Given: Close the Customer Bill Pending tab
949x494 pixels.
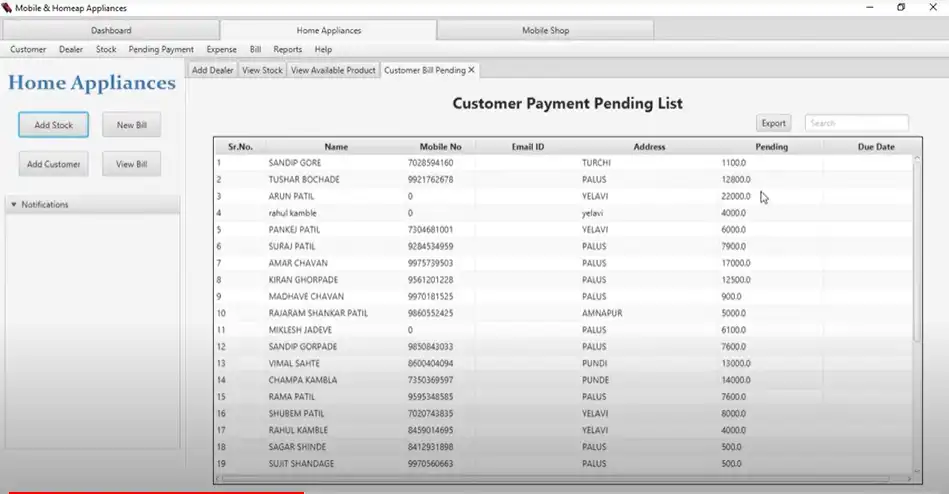Looking at the screenshot, I should 472,70.
